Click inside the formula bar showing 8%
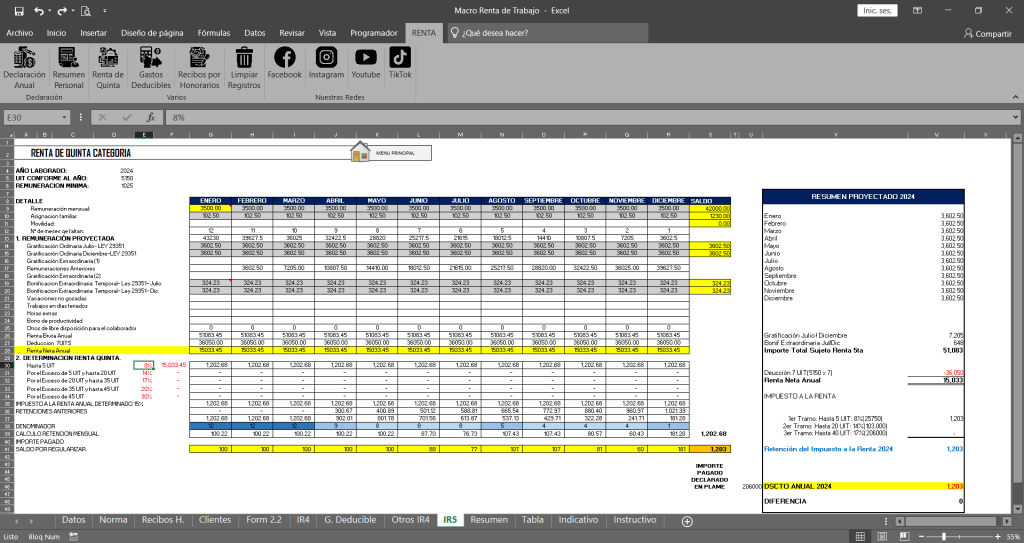Screen dimensions: 1024x543 (x=588, y=118)
